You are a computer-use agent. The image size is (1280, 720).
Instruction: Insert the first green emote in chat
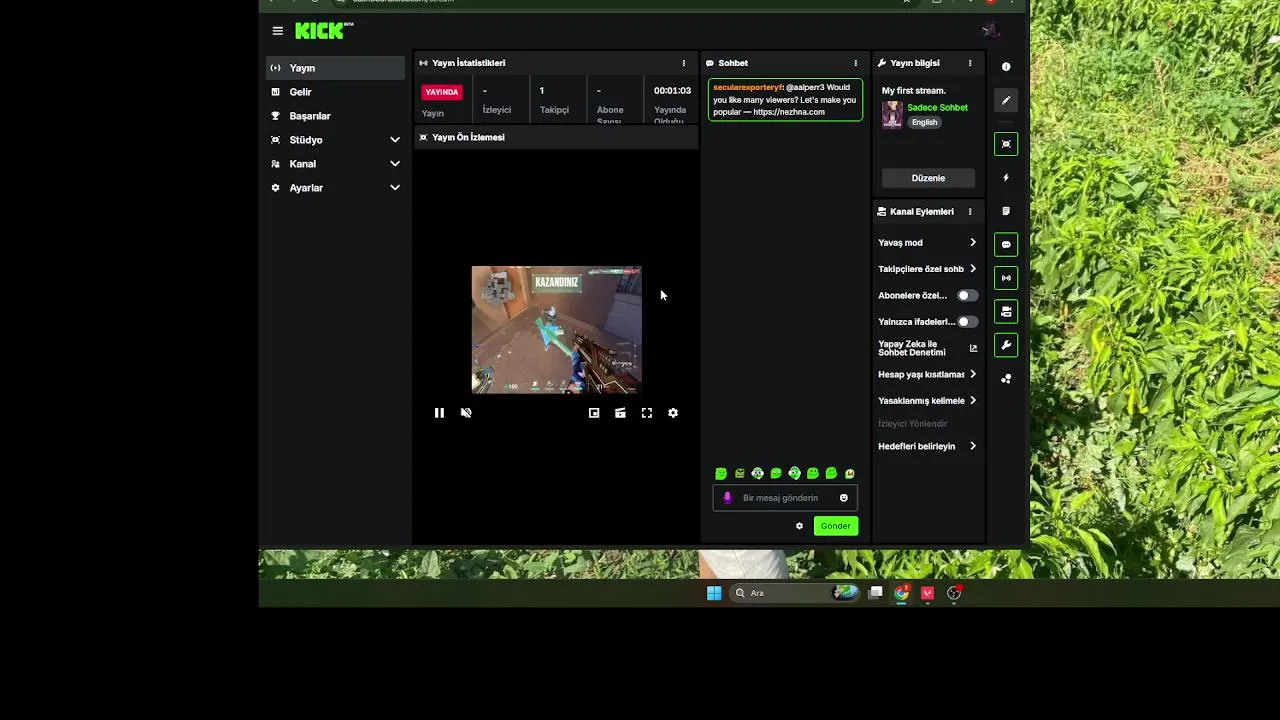(x=721, y=474)
